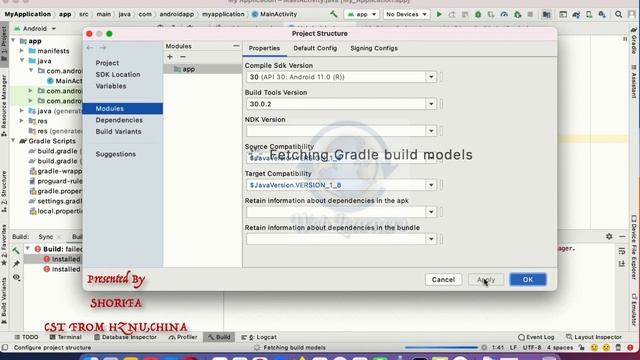Screen dimensions: 640x360
Task: Switch to the Properties tab
Action: (x=264, y=48)
